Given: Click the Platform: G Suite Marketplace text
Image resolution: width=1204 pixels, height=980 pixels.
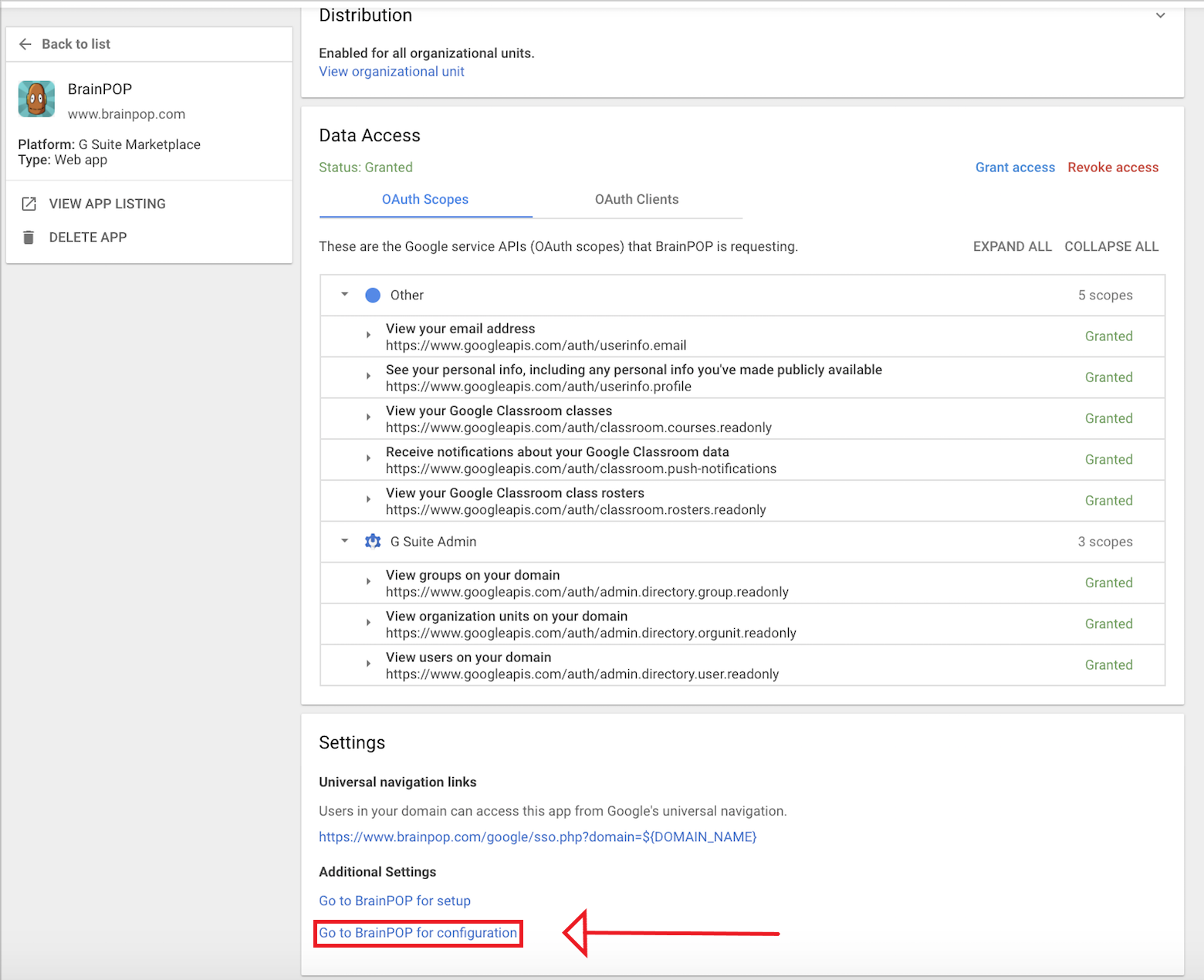Looking at the screenshot, I should tap(110, 144).
